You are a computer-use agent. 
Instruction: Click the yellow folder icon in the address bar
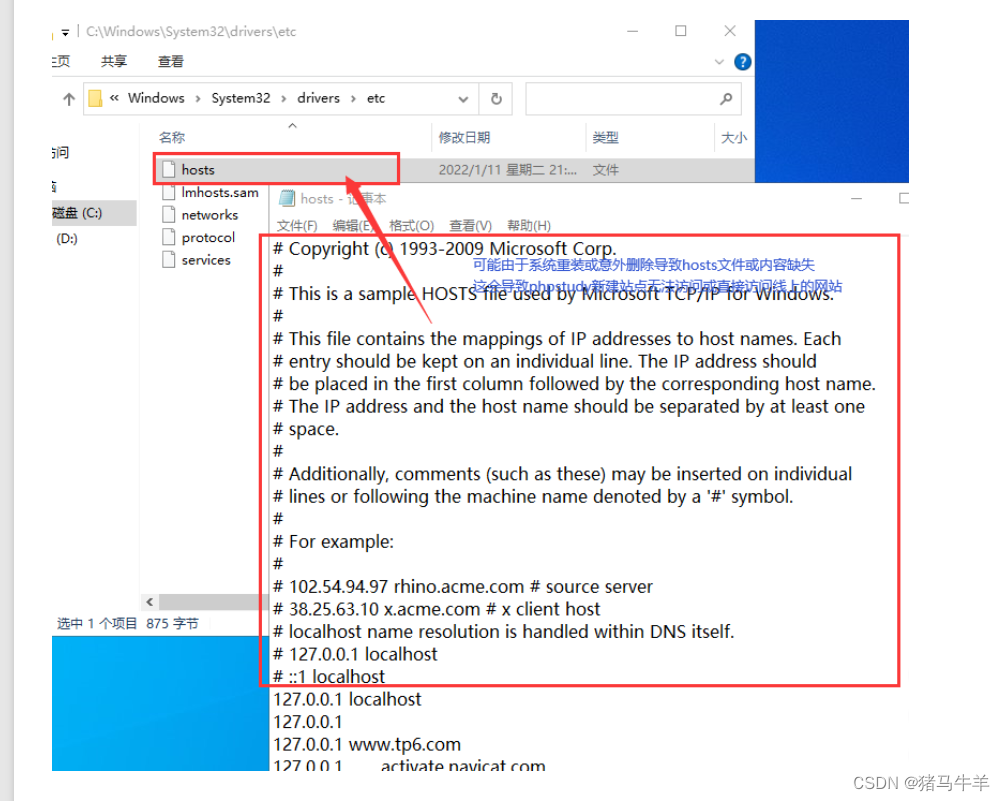pos(96,98)
